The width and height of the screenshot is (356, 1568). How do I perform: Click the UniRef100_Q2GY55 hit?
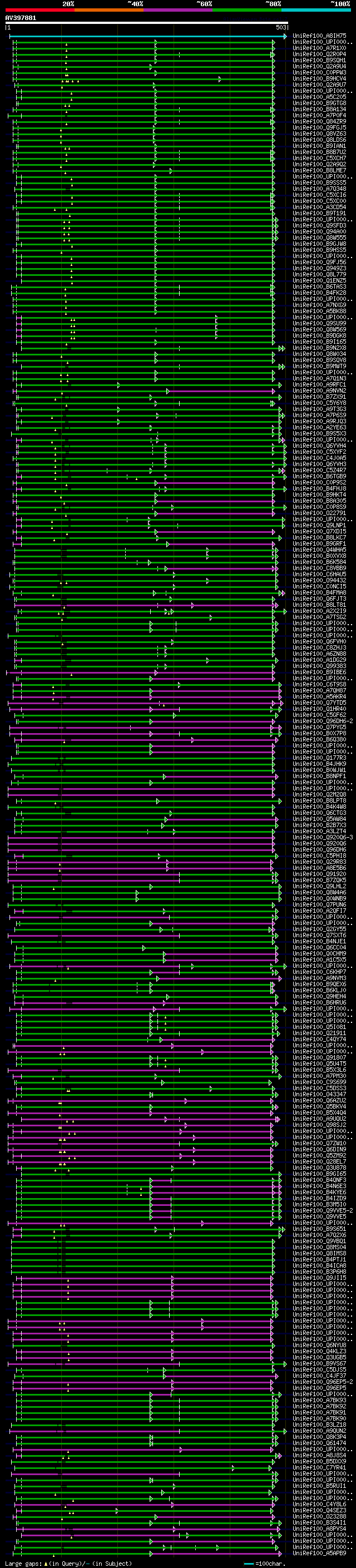click(319, 929)
